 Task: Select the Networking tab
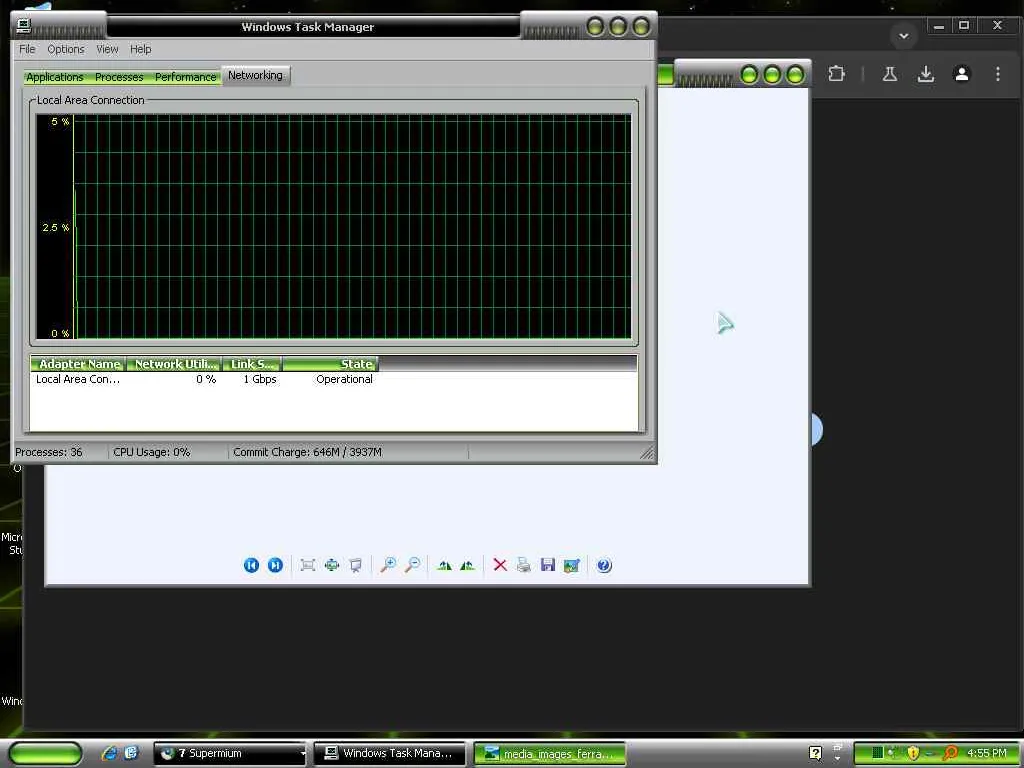(x=255, y=75)
